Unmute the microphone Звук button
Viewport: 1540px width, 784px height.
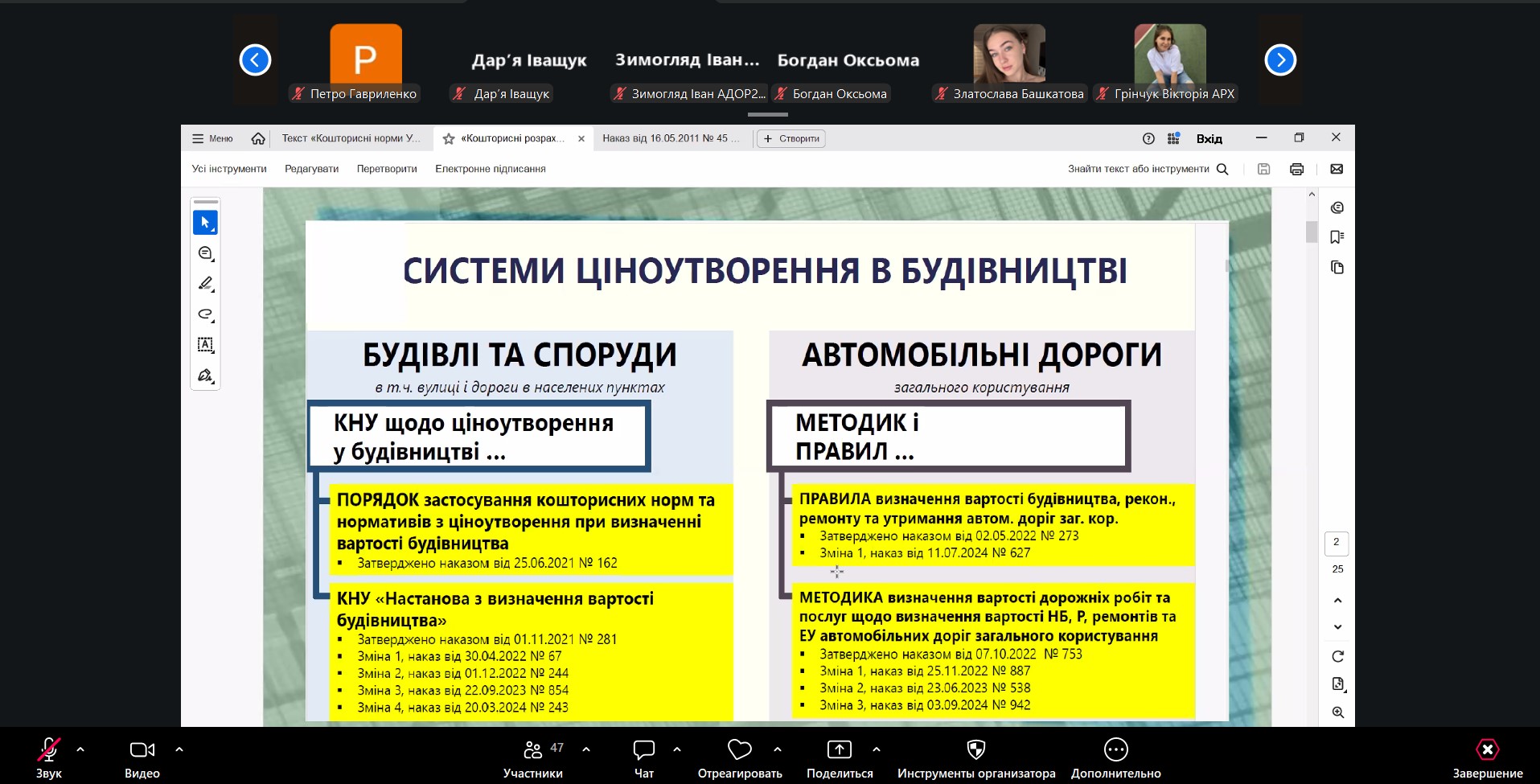49,758
